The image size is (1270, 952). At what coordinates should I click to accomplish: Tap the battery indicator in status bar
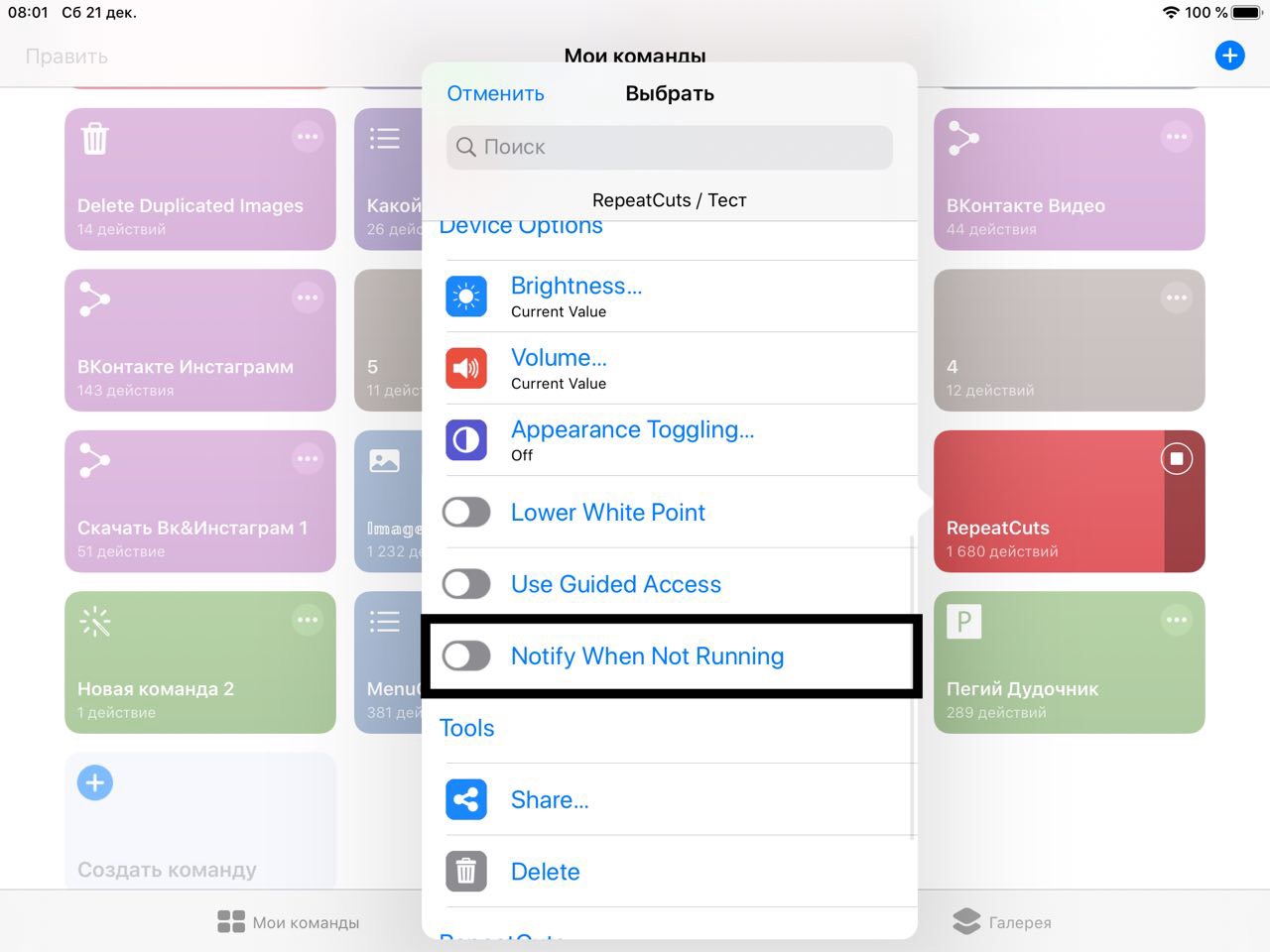pos(1246,13)
